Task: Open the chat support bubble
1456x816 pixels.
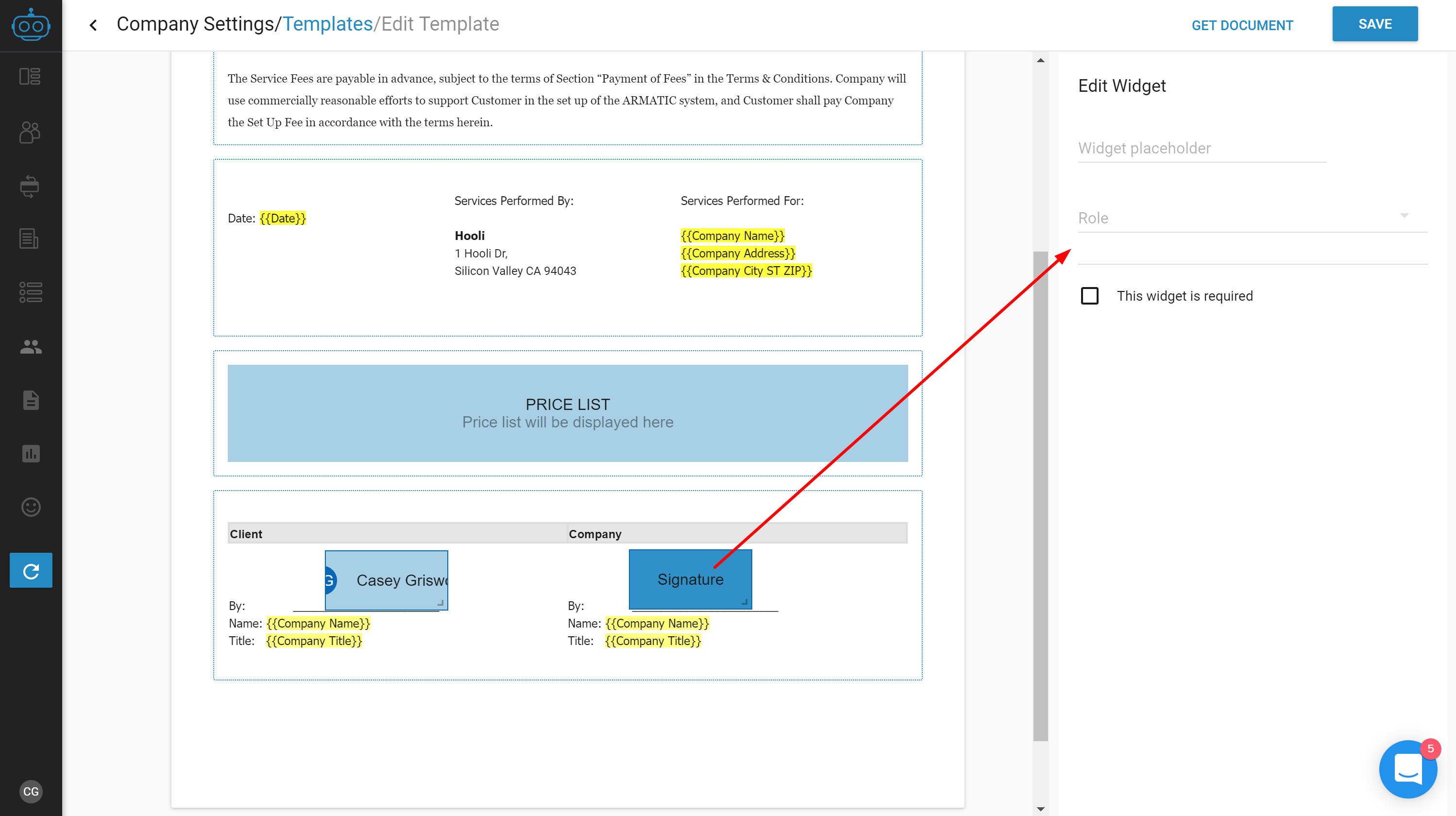Action: (x=1408, y=769)
